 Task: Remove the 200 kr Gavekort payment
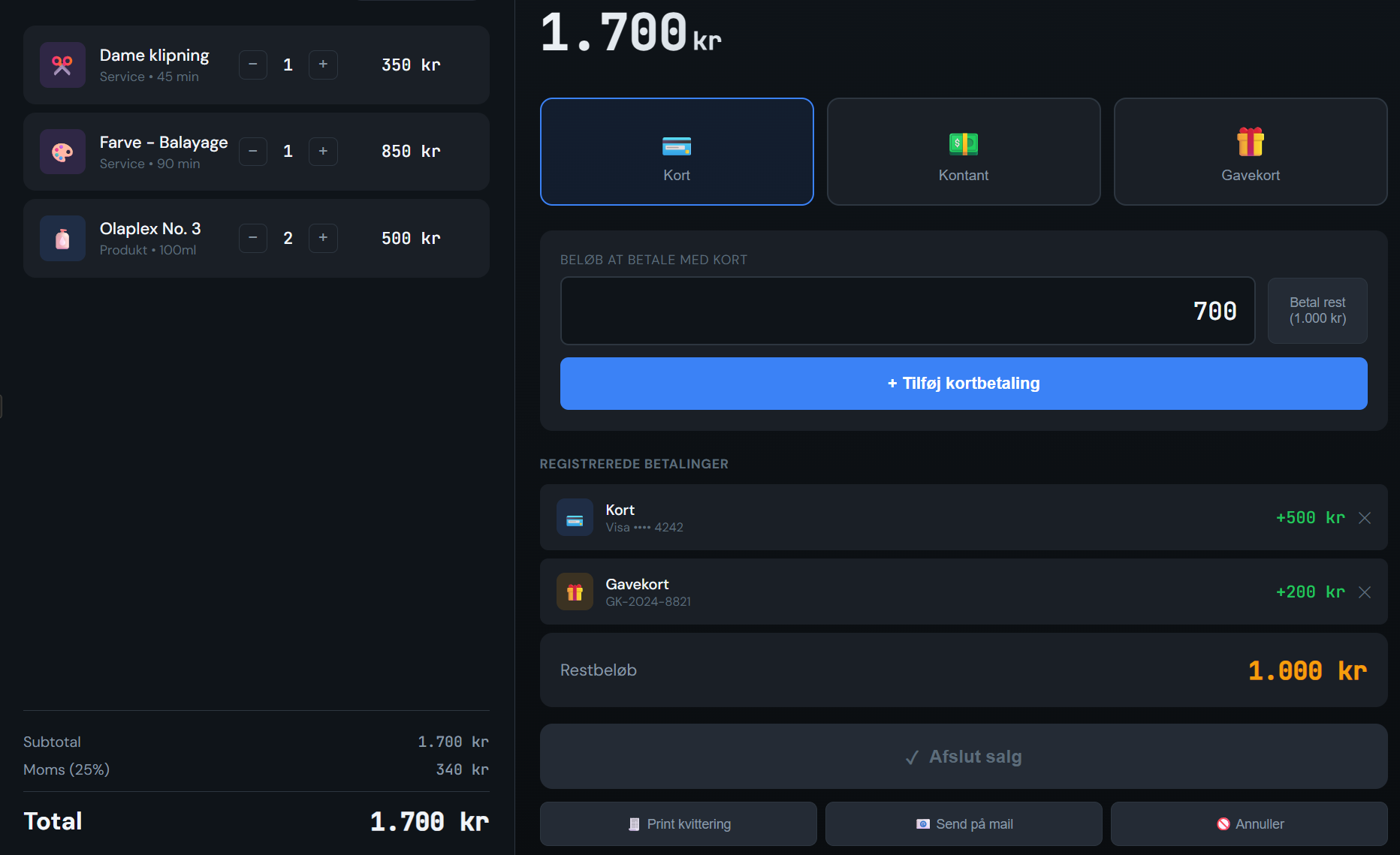tap(1365, 592)
